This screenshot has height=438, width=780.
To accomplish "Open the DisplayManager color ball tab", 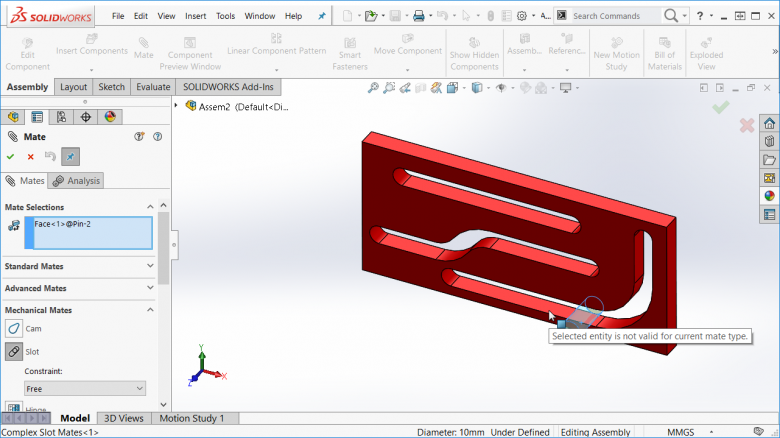I will (110, 117).
